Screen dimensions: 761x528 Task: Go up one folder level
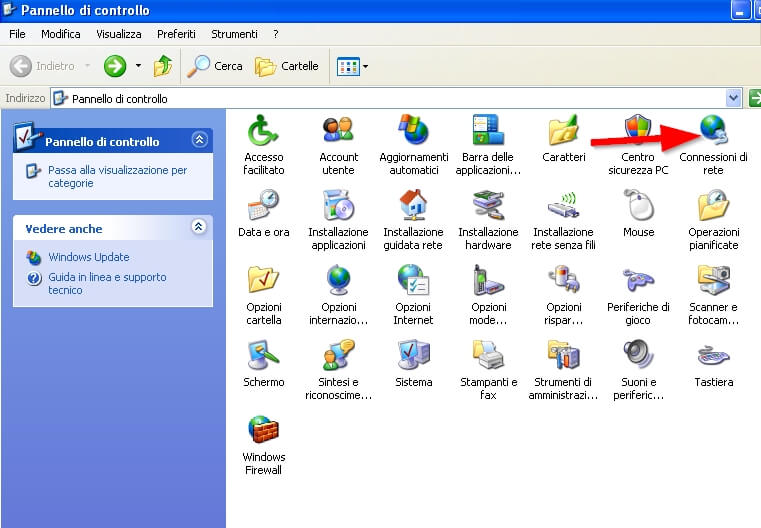point(163,66)
